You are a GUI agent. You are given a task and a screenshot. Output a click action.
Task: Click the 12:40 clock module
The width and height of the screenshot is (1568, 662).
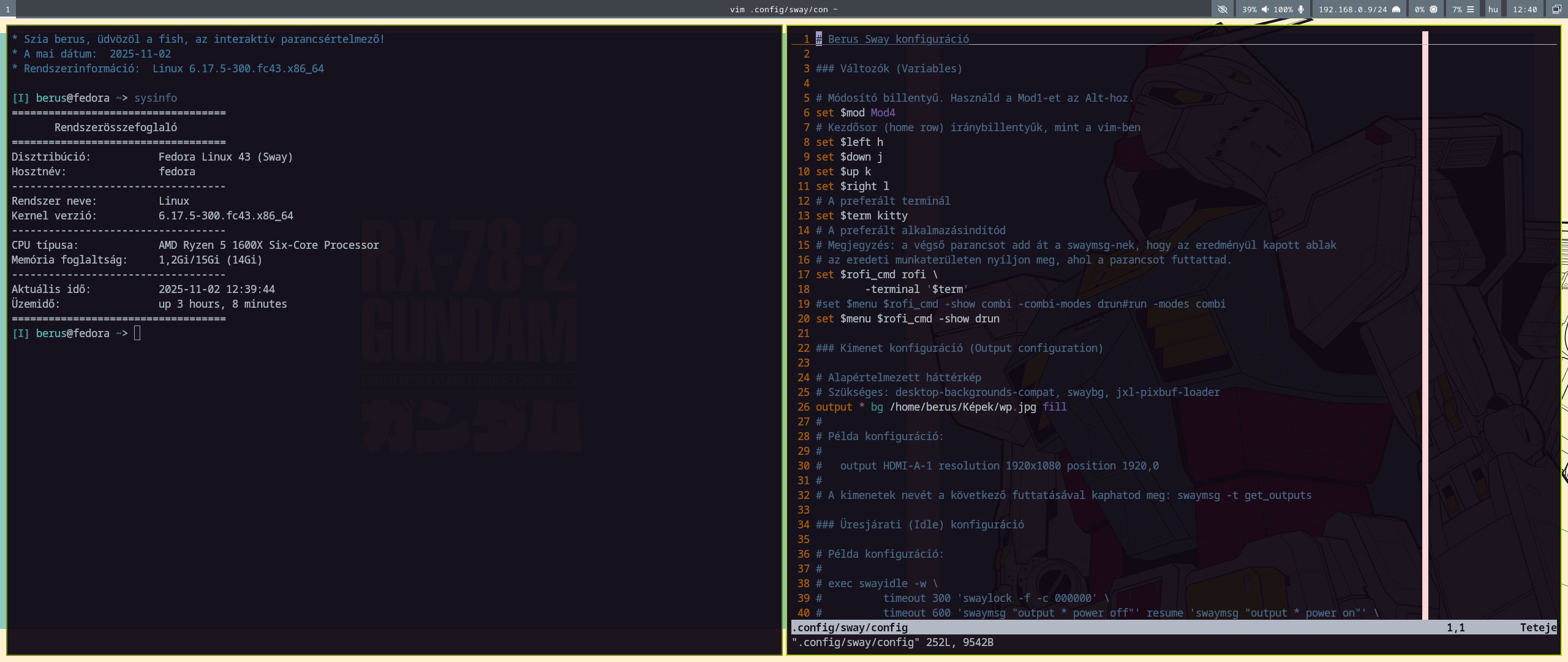pyautogui.click(x=1525, y=9)
